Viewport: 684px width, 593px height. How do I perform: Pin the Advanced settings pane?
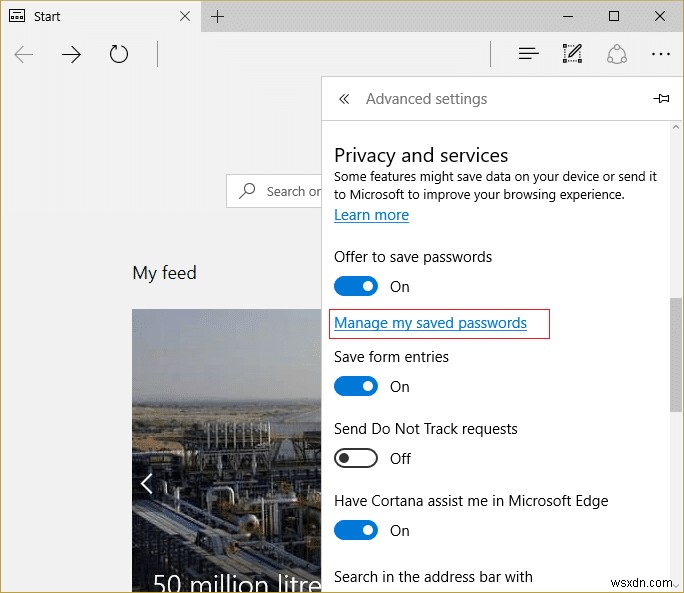661,99
